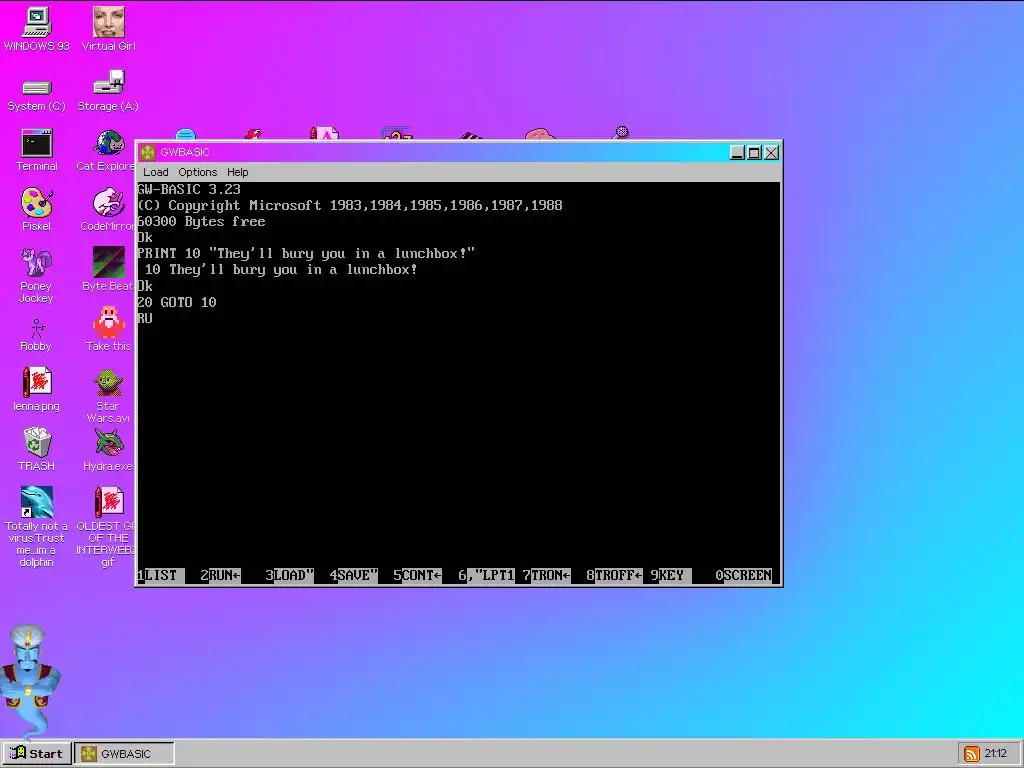The width and height of the screenshot is (1024, 768).
Task: Select the GWBASIC taskbar button
Action: [x=124, y=754]
